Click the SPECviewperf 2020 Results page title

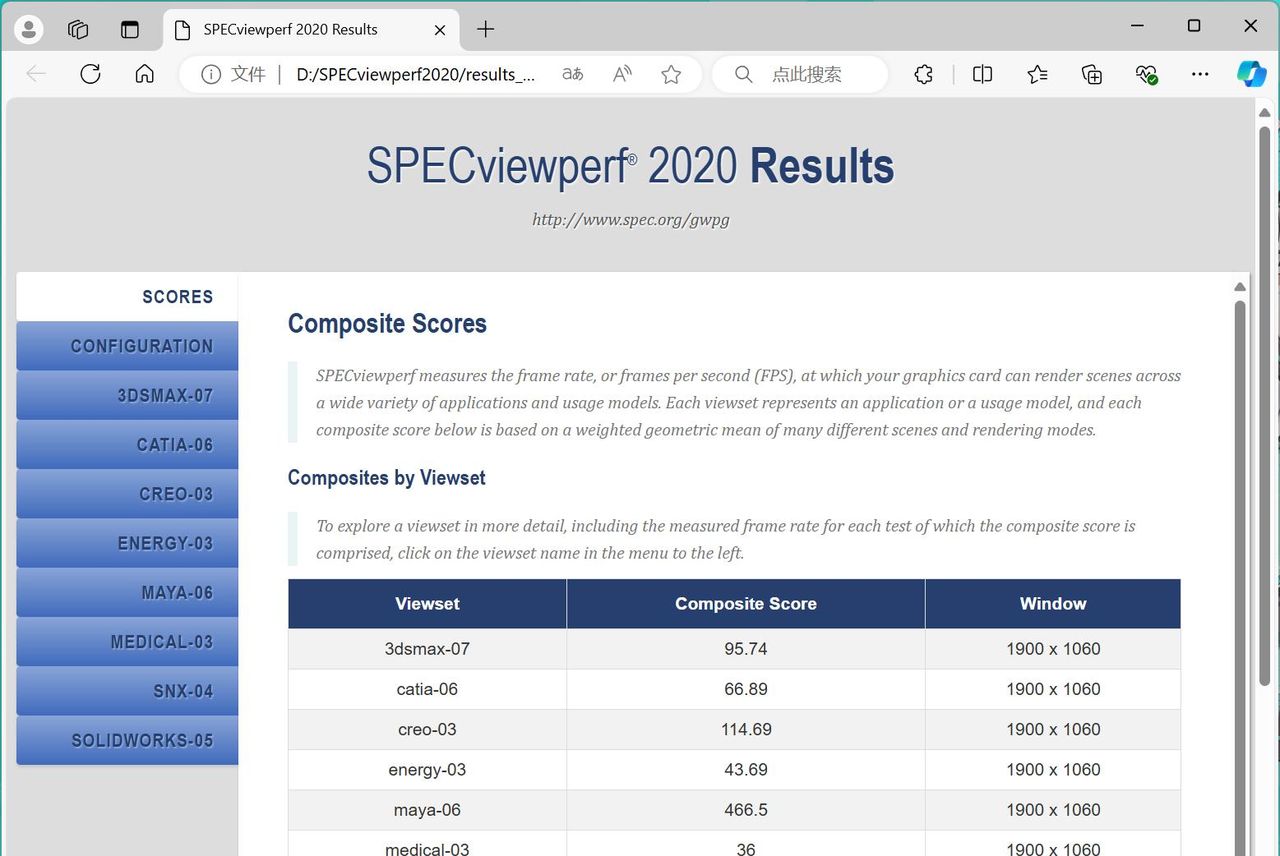[x=630, y=166]
